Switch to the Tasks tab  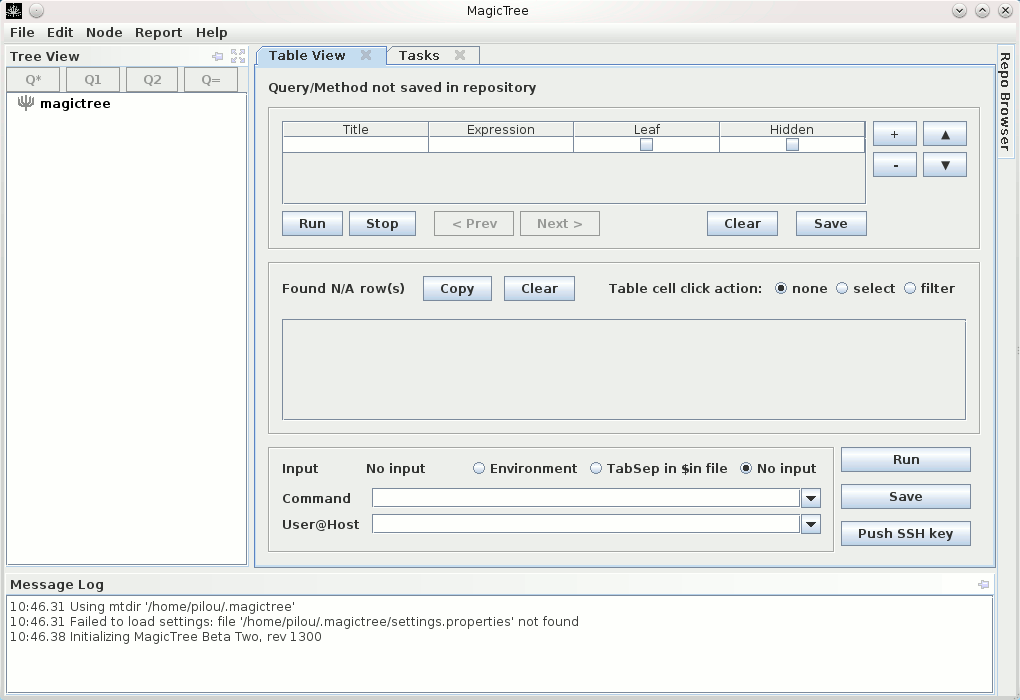pyautogui.click(x=419, y=56)
